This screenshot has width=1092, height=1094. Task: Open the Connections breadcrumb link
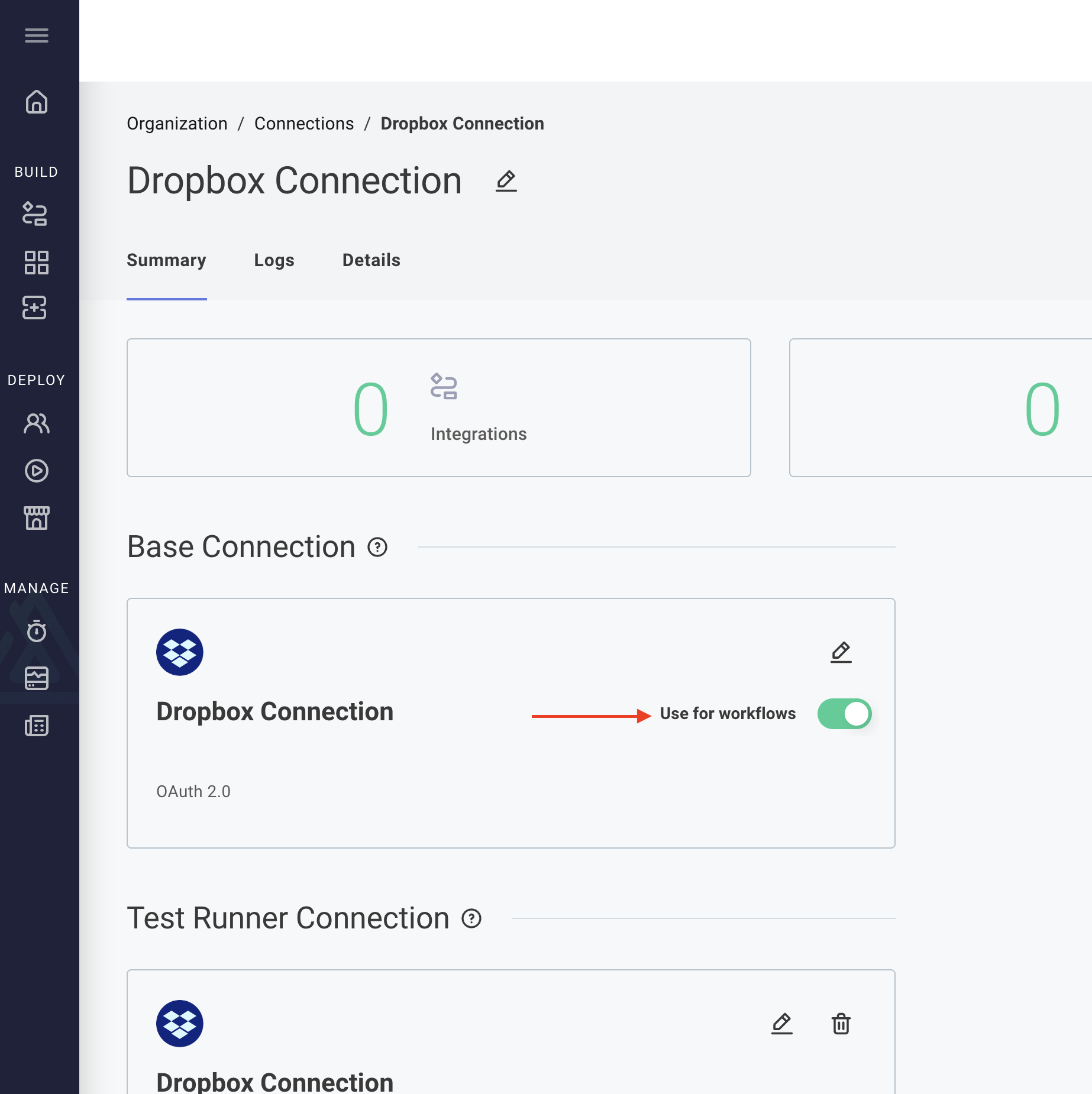coord(304,123)
